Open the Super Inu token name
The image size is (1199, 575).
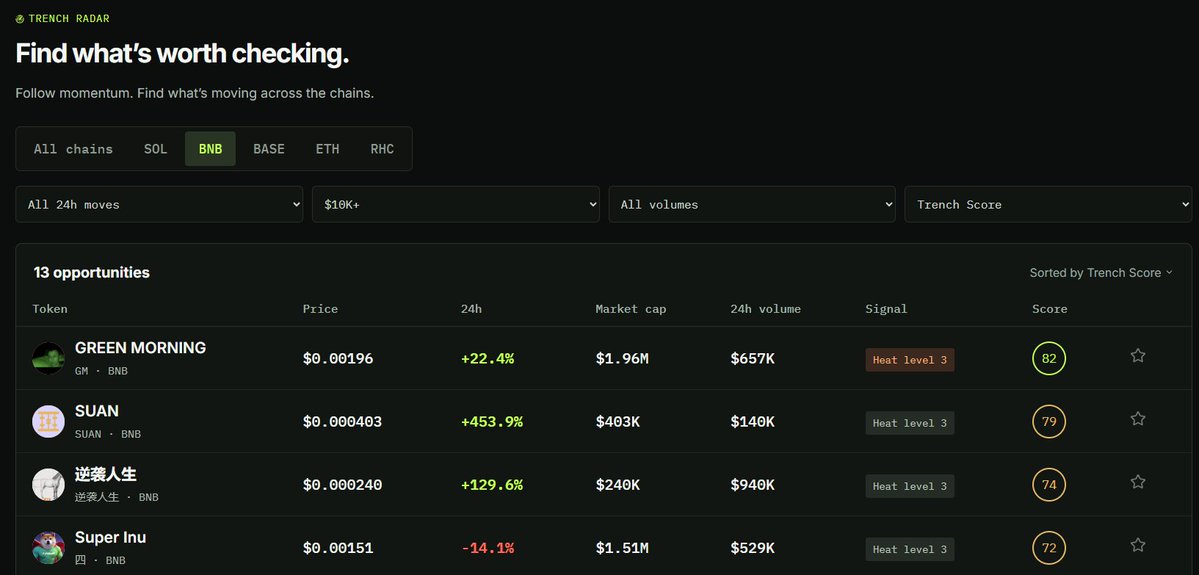click(x=111, y=538)
